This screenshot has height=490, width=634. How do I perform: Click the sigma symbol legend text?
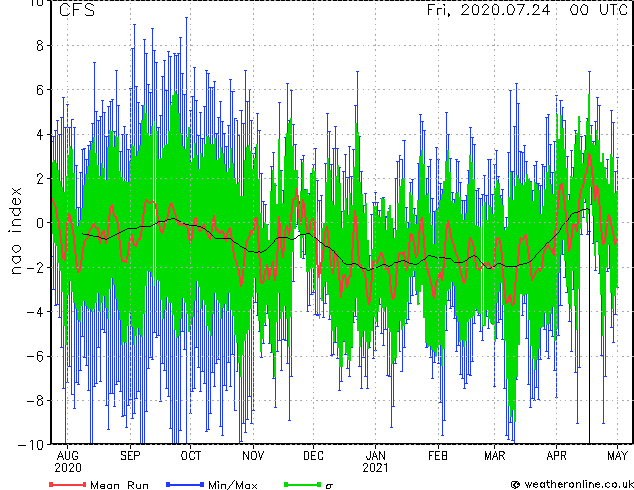tap(329, 486)
